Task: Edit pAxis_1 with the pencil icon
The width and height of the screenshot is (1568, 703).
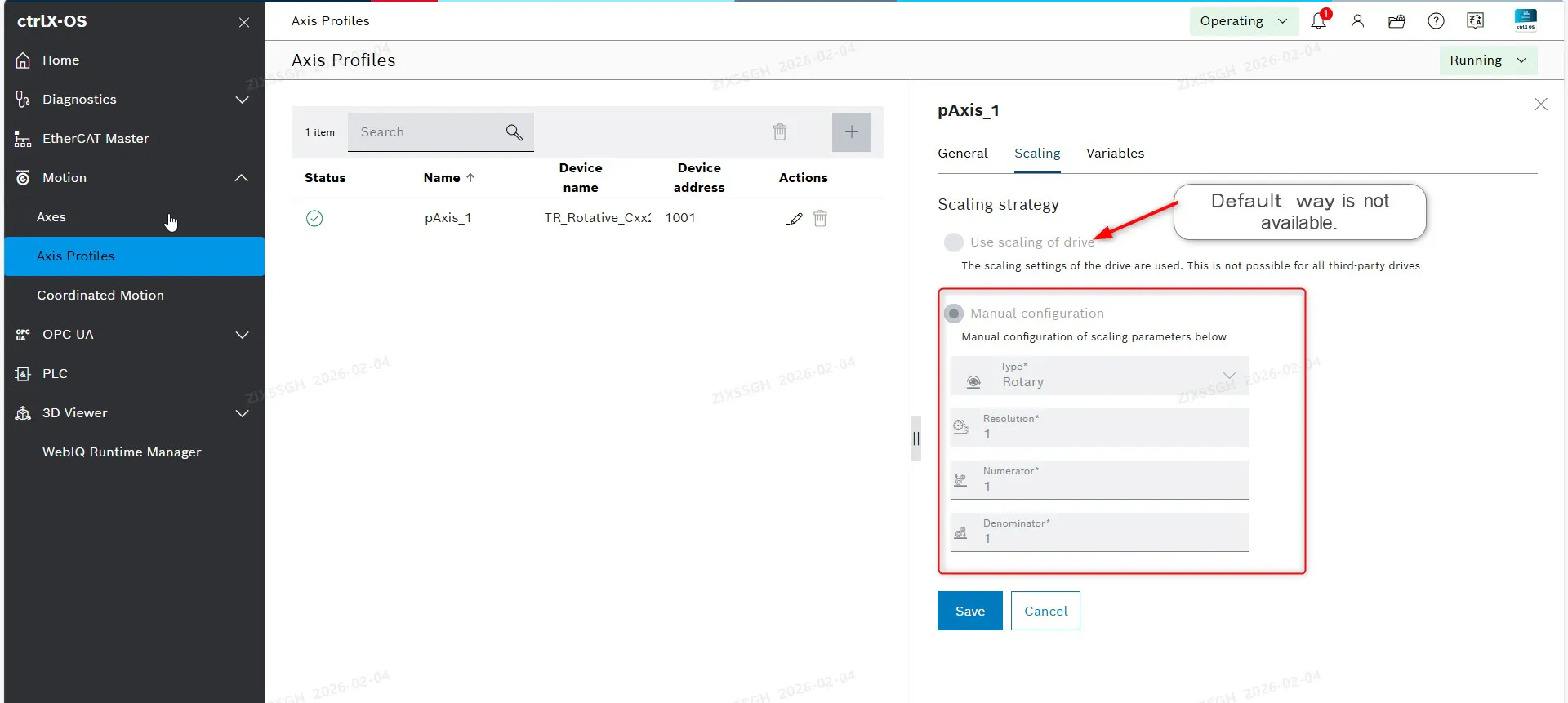Action: tap(795, 218)
